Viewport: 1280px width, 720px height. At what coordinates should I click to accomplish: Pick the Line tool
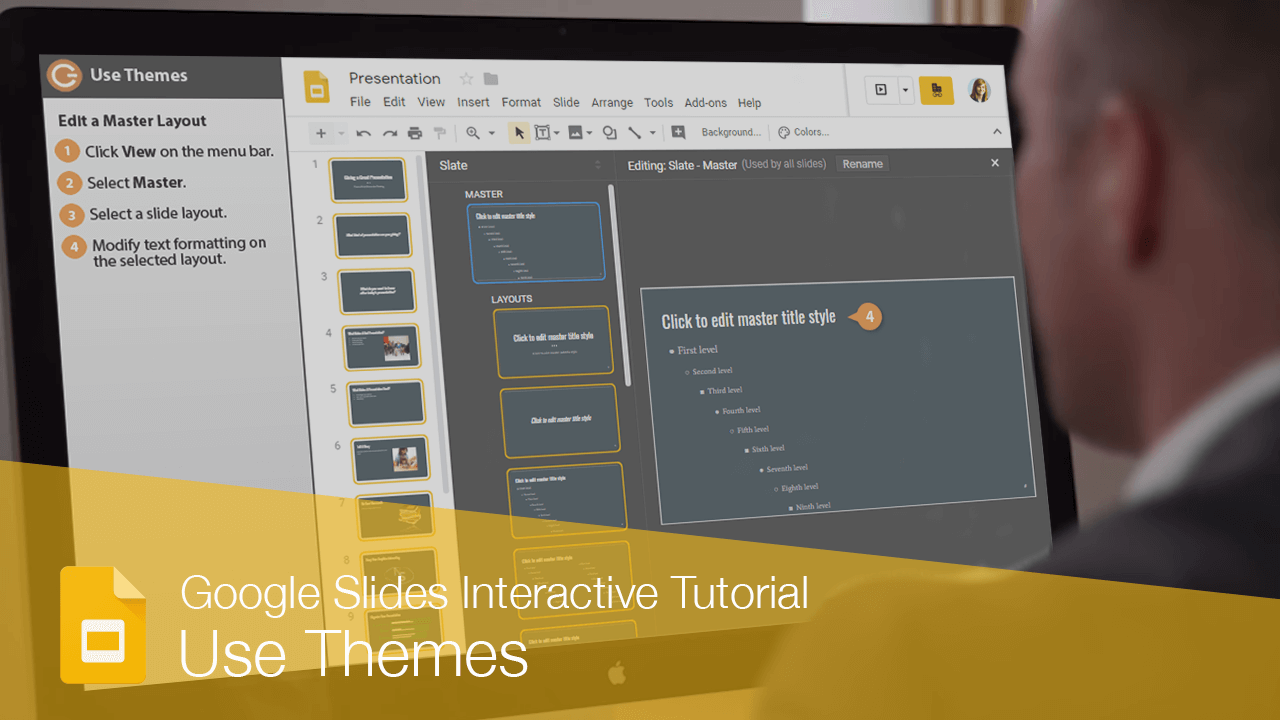(636, 133)
